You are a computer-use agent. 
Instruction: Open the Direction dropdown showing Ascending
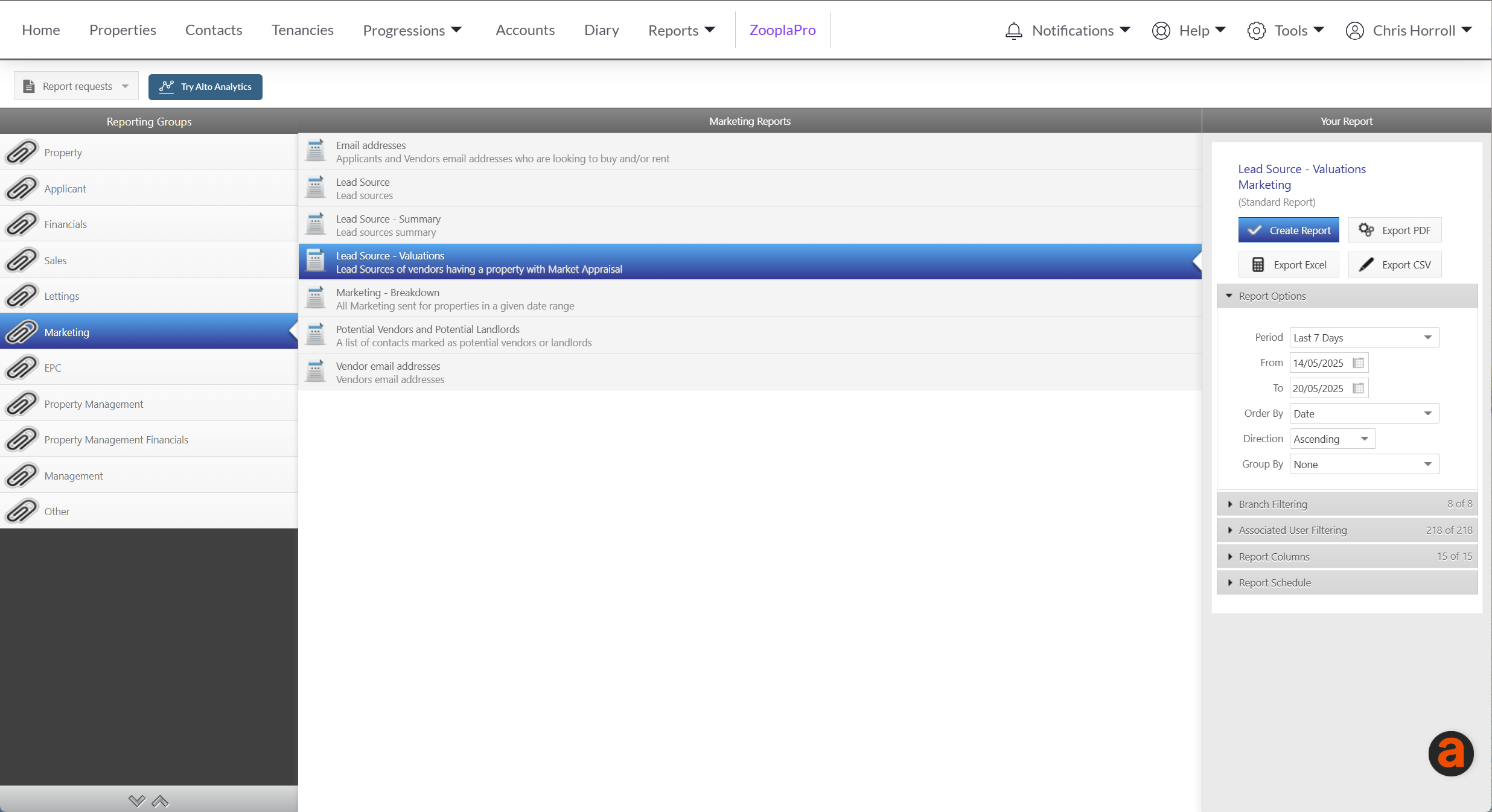(x=1333, y=439)
